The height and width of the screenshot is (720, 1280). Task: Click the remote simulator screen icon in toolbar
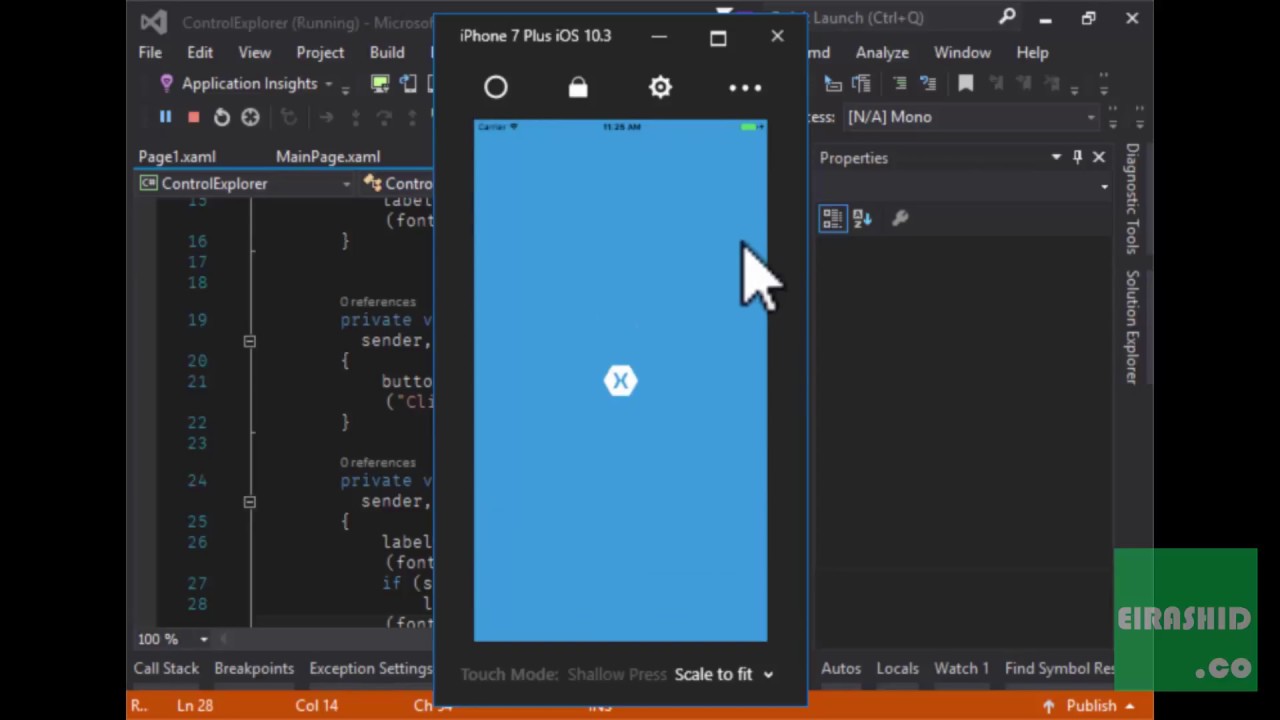click(380, 84)
